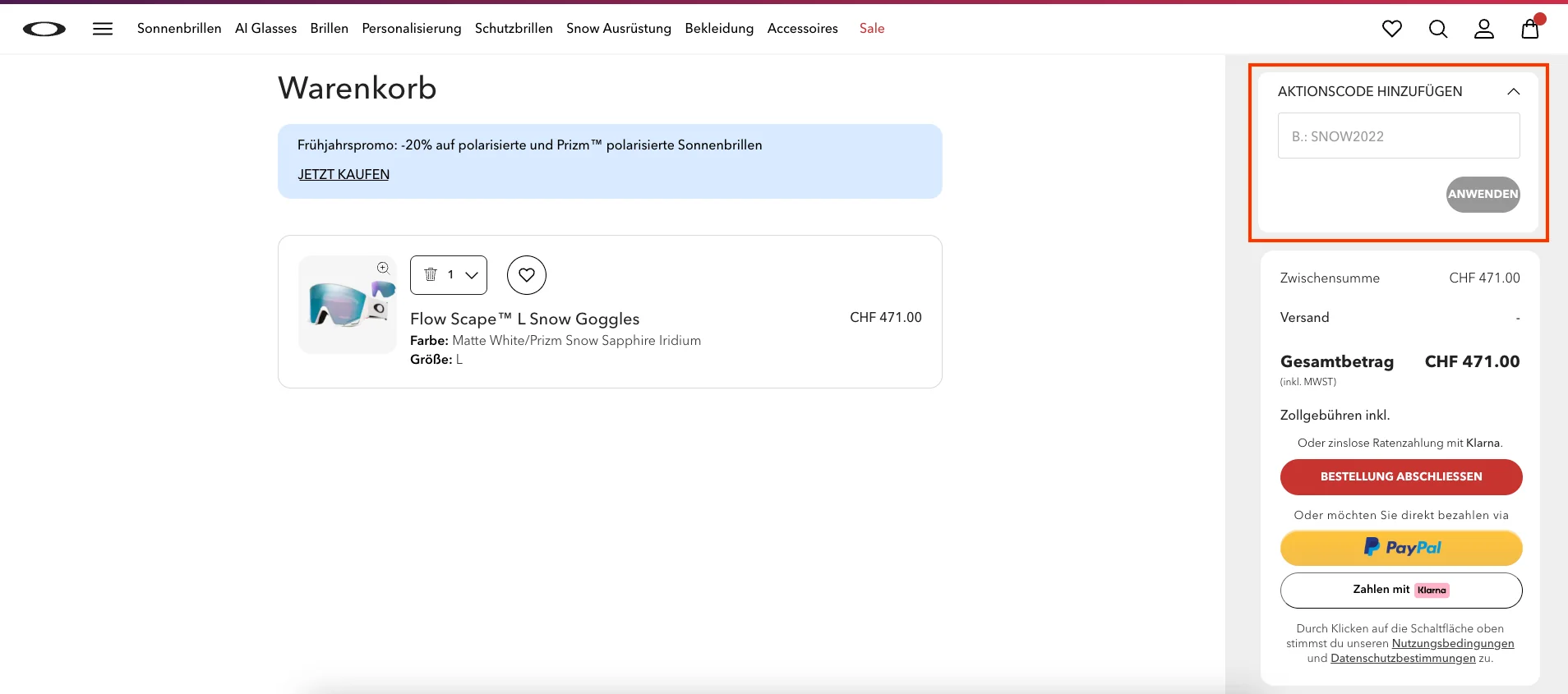Open the search magnifier icon
Viewport: 1568px width, 694px height.
point(1437,29)
